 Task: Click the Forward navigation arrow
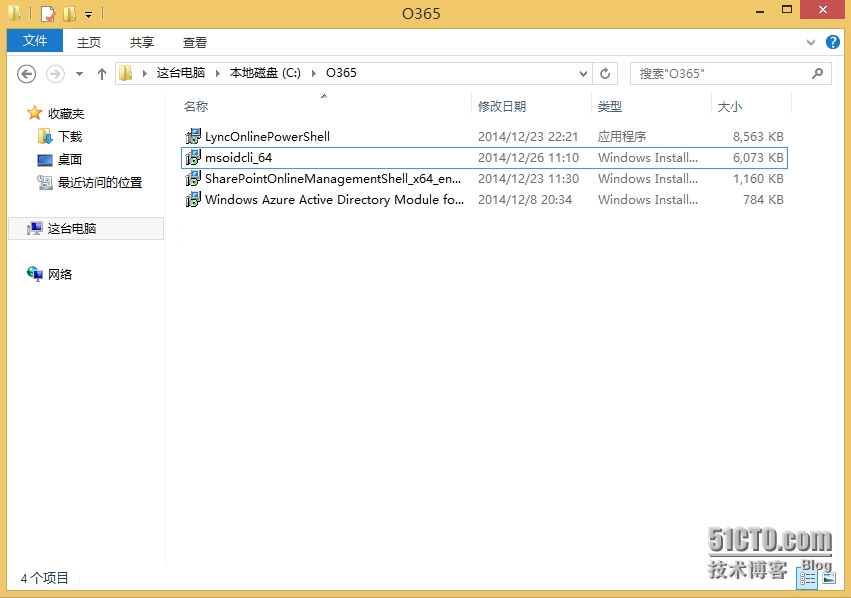click(55, 73)
